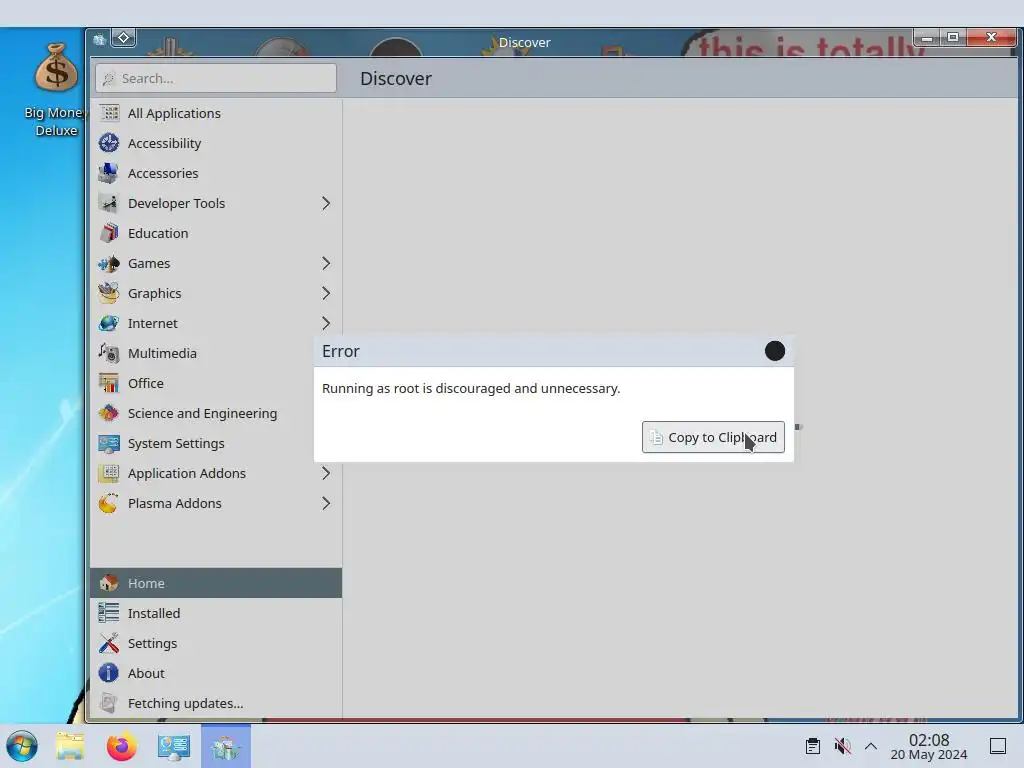Viewport: 1024px width, 768px height.
Task: Select the Multimedia label
Action: coord(162,353)
